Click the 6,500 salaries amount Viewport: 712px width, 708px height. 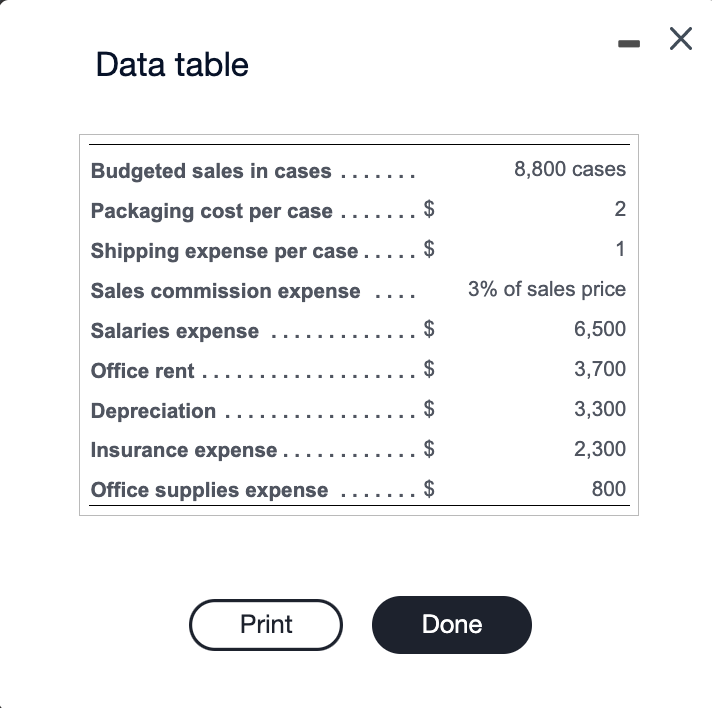coord(600,329)
